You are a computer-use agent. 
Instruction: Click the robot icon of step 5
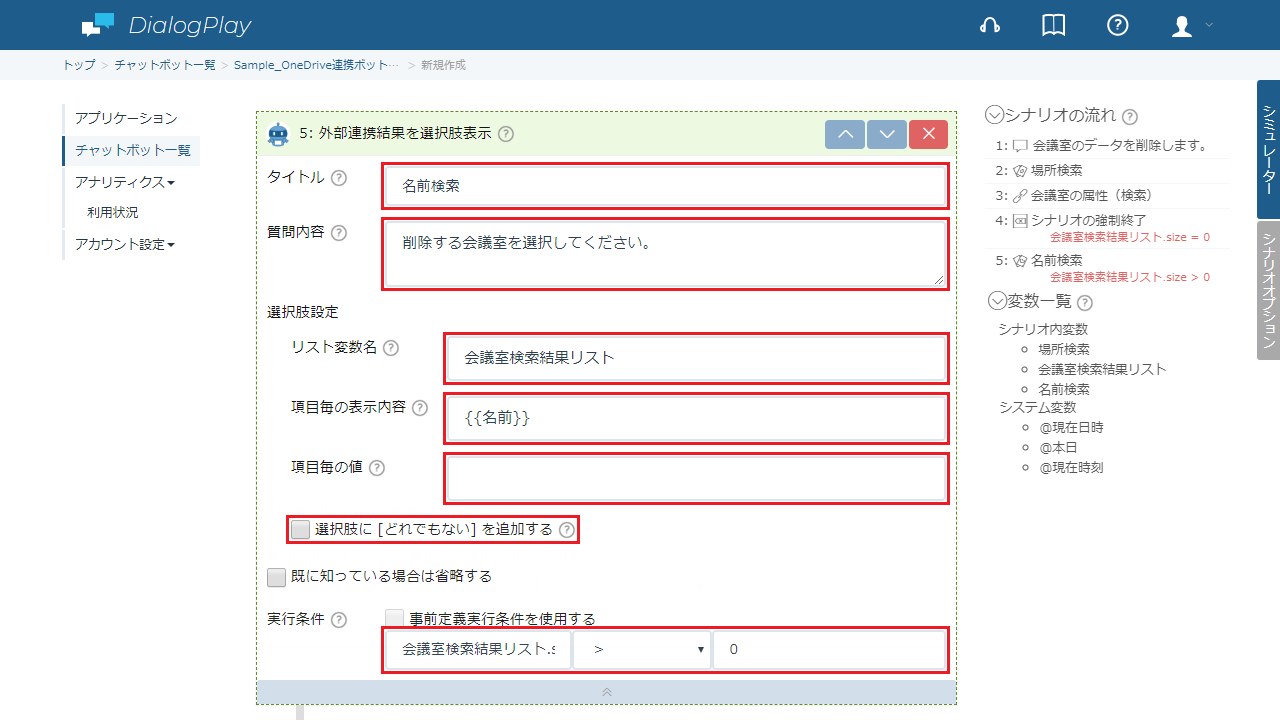coord(279,134)
